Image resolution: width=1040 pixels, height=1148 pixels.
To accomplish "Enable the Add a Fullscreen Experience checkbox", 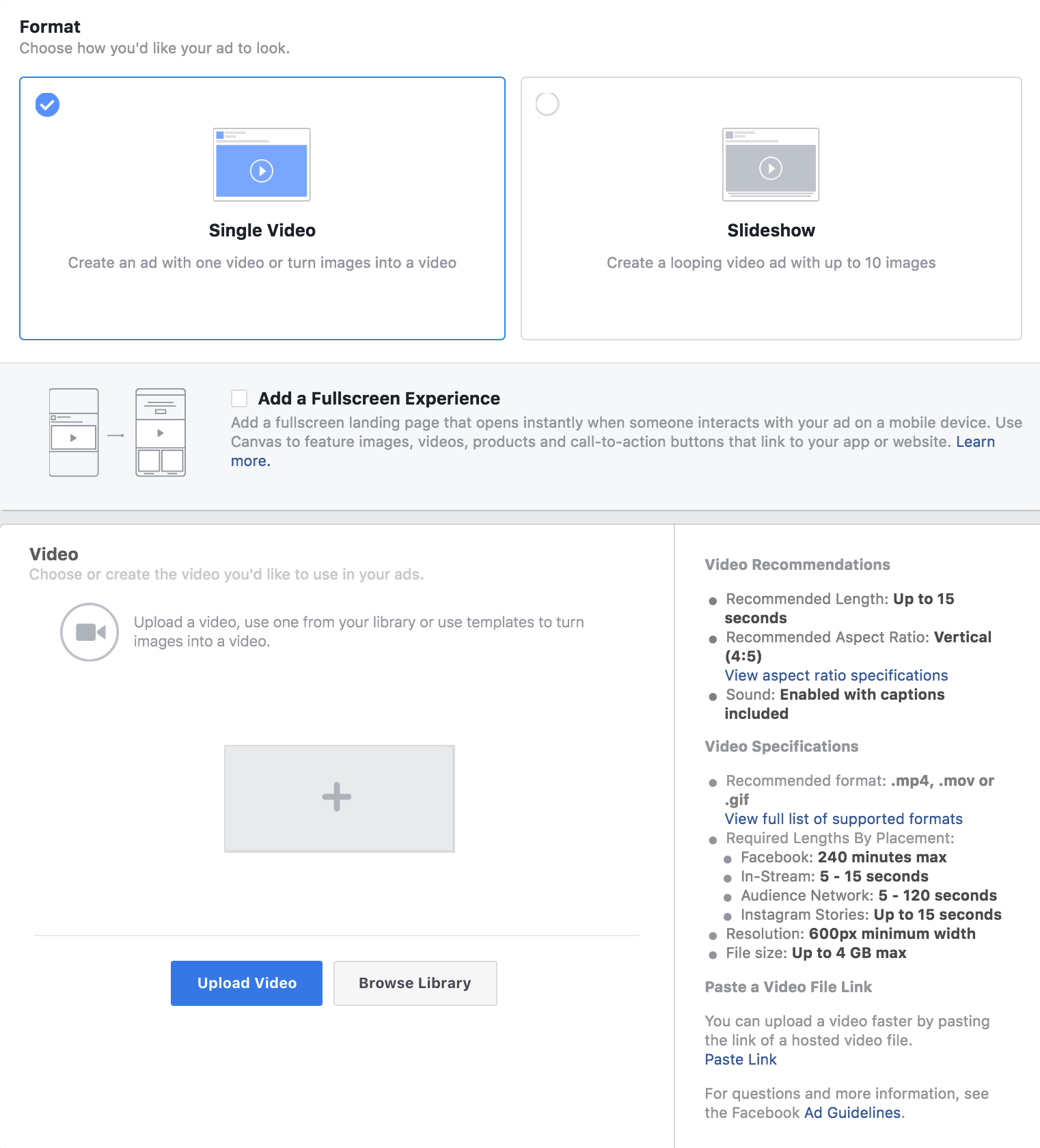I will (239, 398).
